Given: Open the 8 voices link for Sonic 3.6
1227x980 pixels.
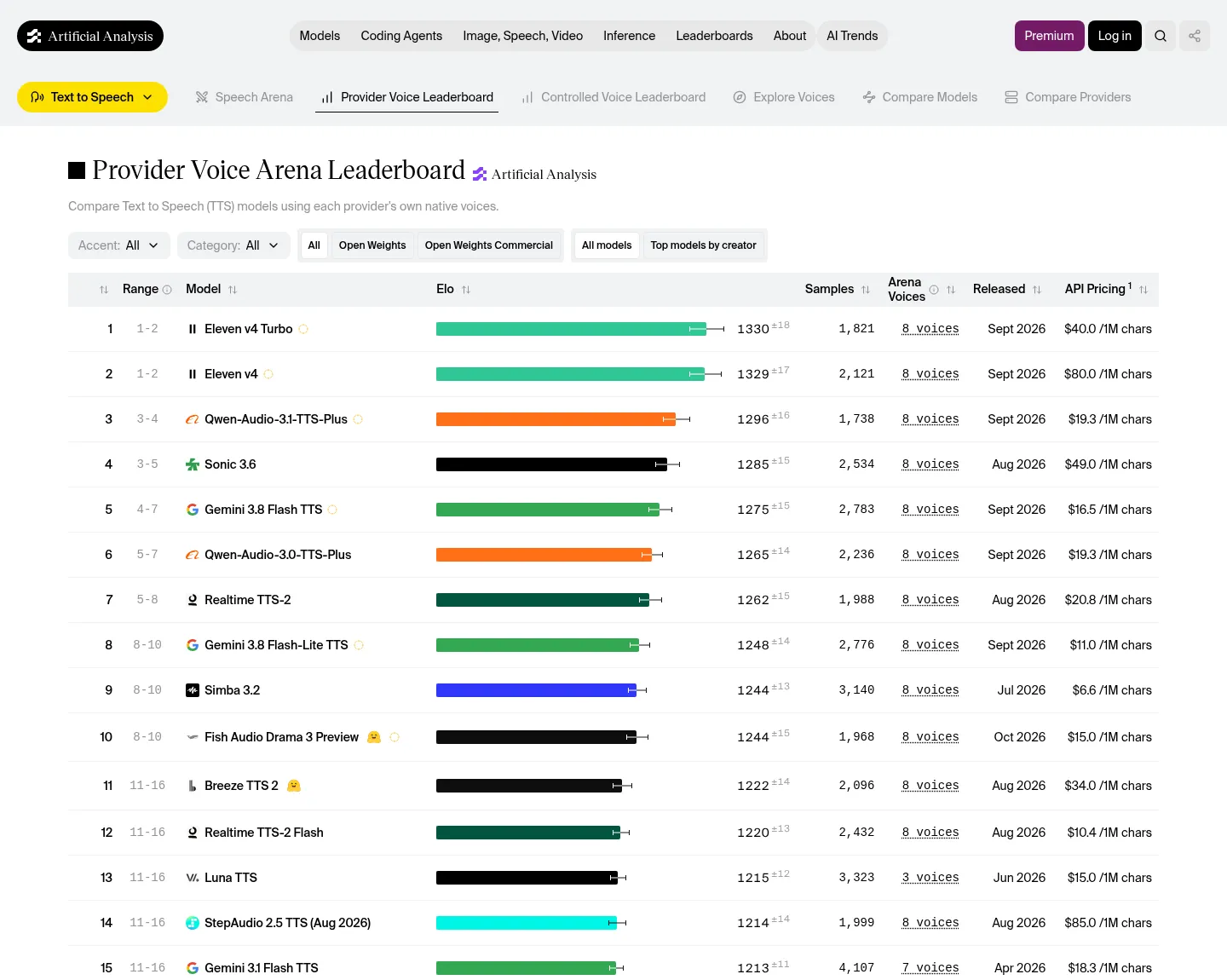Looking at the screenshot, I should pos(930,464).
